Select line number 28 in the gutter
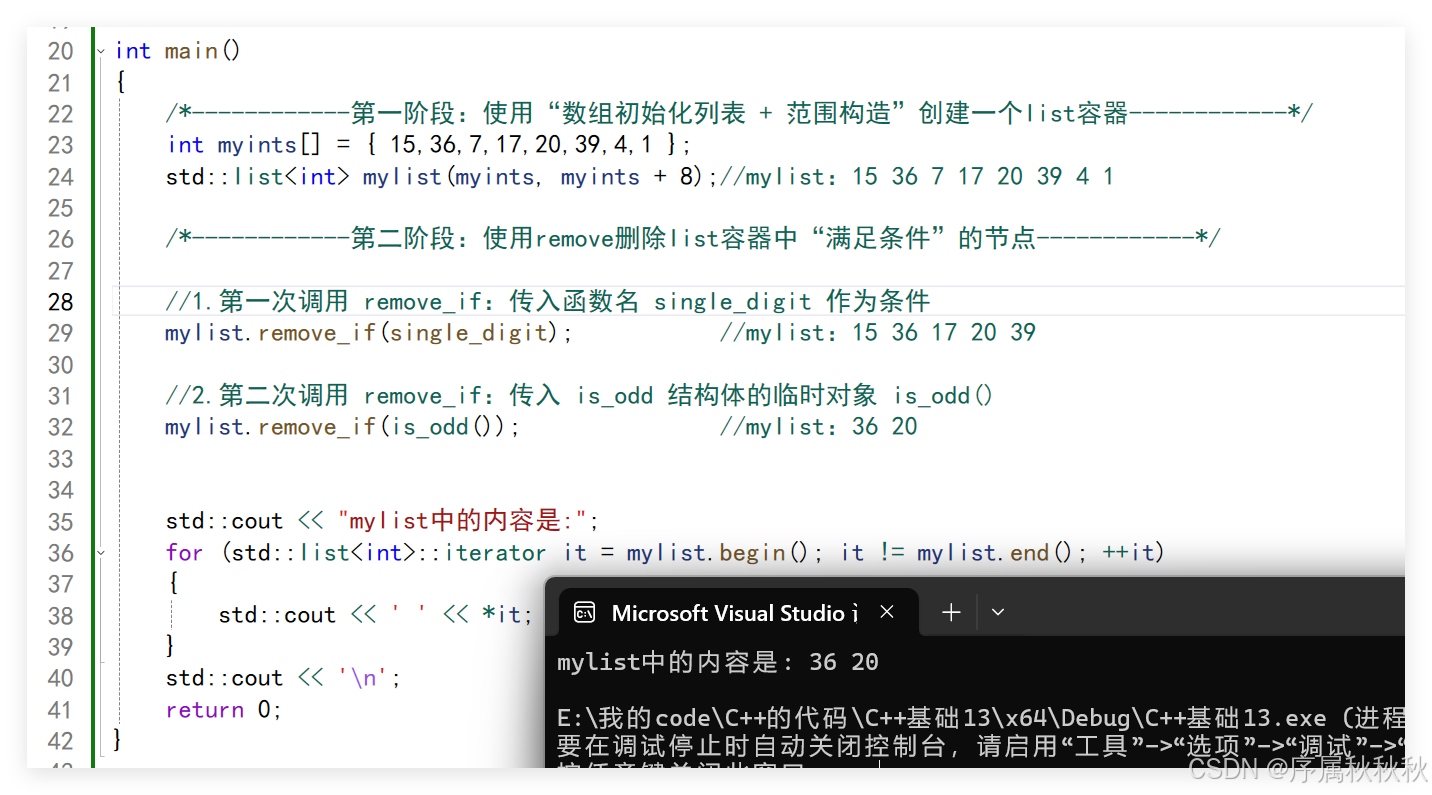Viewport: 1432px width, 795px height. click(60, 300)
